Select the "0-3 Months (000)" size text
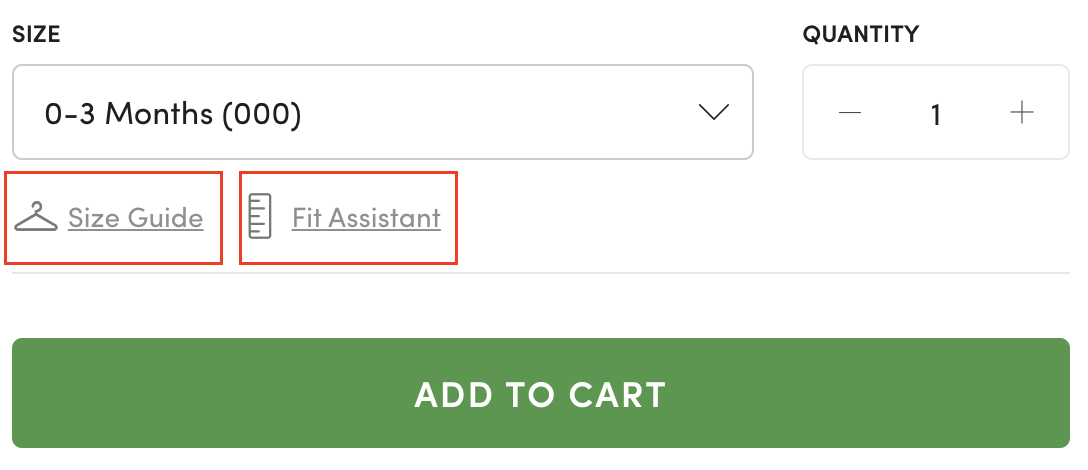Image resolution: width=1088 pixels, height=470 pixels. (173, 113)
